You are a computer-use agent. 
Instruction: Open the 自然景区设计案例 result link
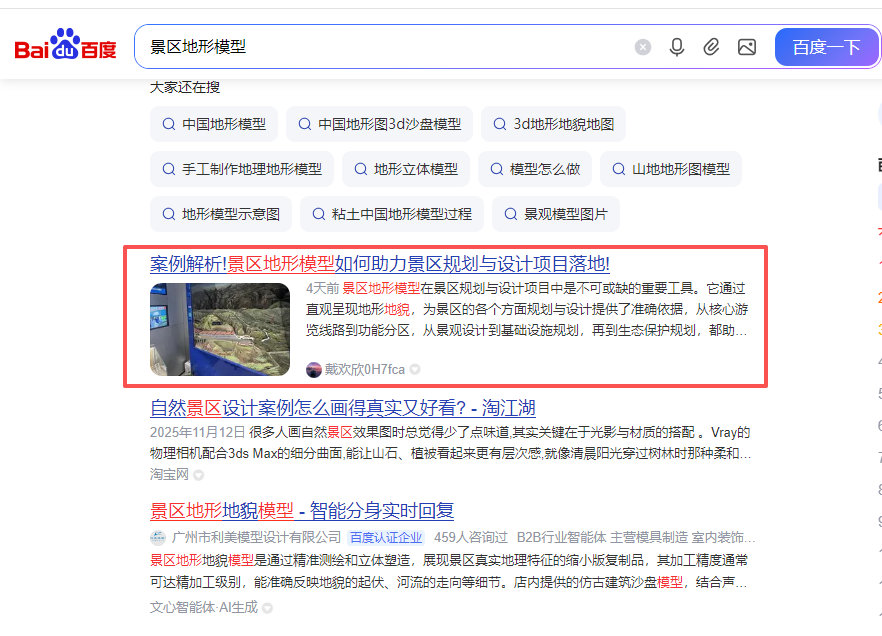tap(342, 408)
